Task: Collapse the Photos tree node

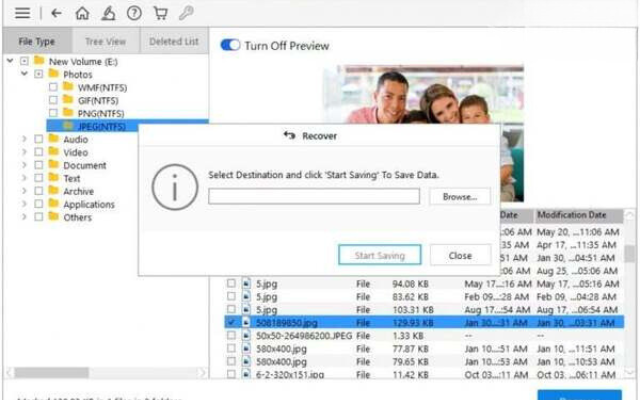Action: tap(24, 74)
